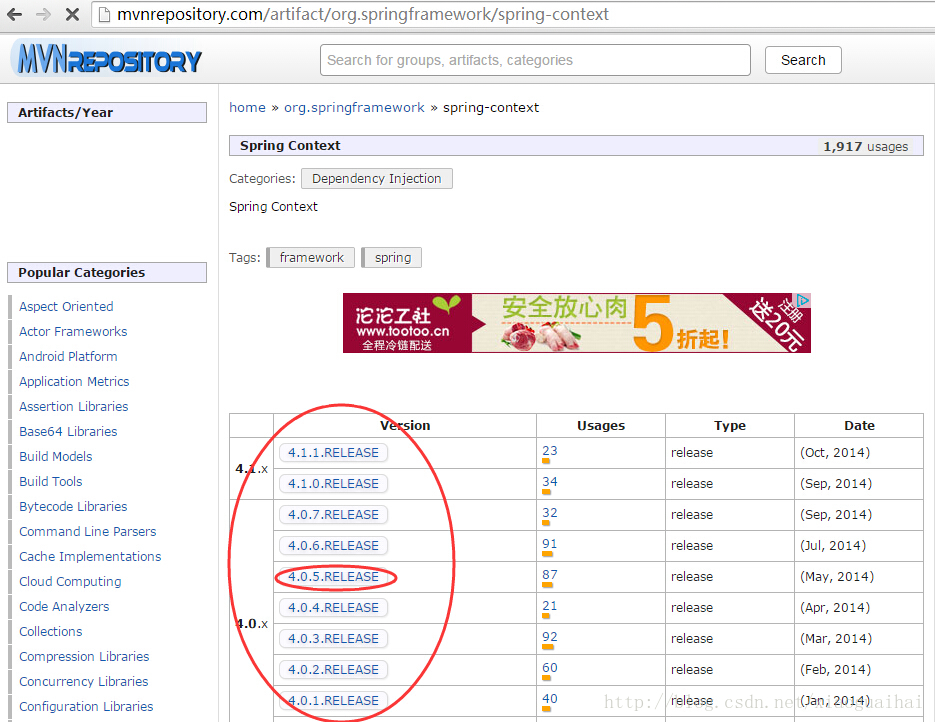Viewport: 935px width, 722px height.
Task: Open version 4.0.5.RELEASE
Action: [x=333, y=577]
